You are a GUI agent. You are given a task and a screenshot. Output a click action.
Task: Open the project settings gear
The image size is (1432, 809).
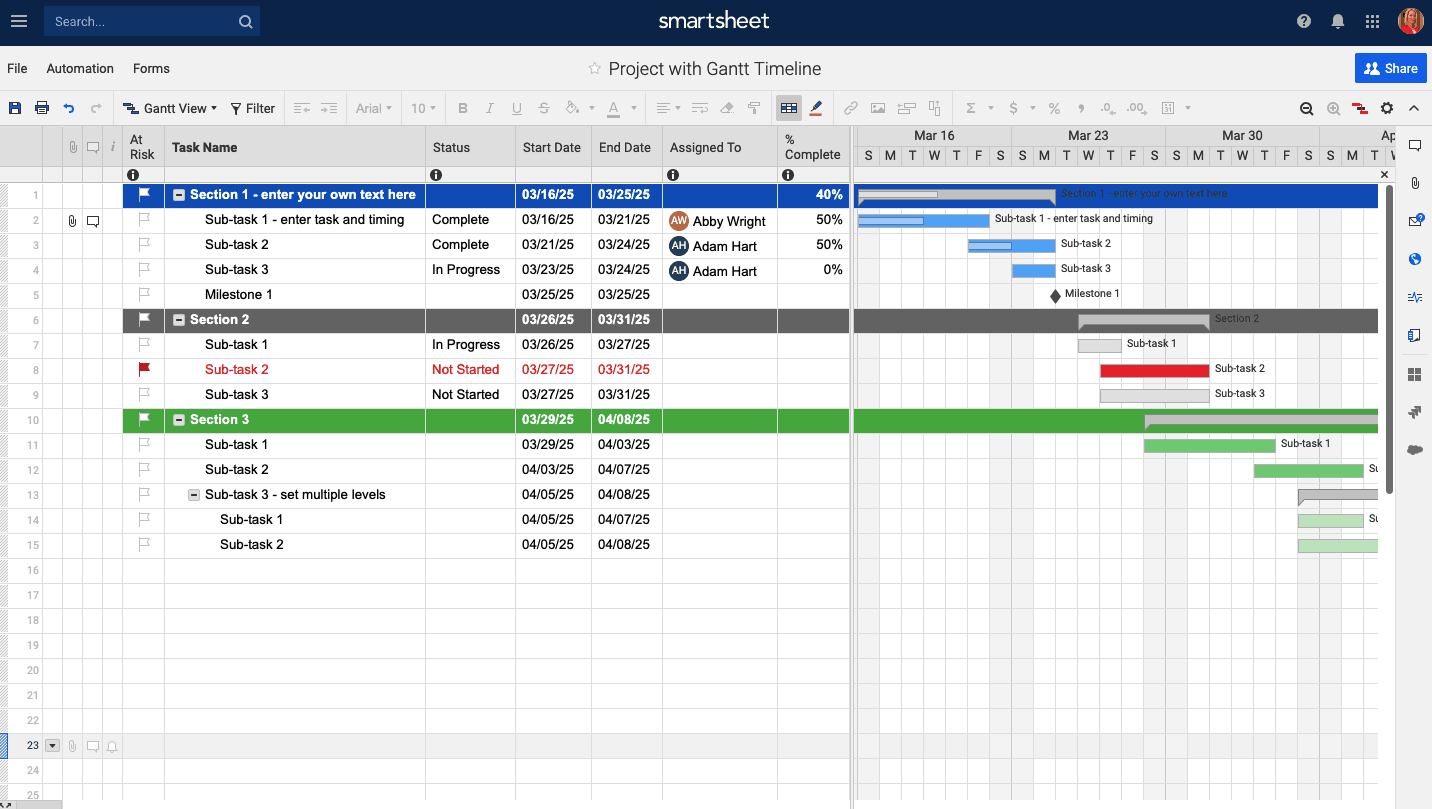coord(1386,108)
